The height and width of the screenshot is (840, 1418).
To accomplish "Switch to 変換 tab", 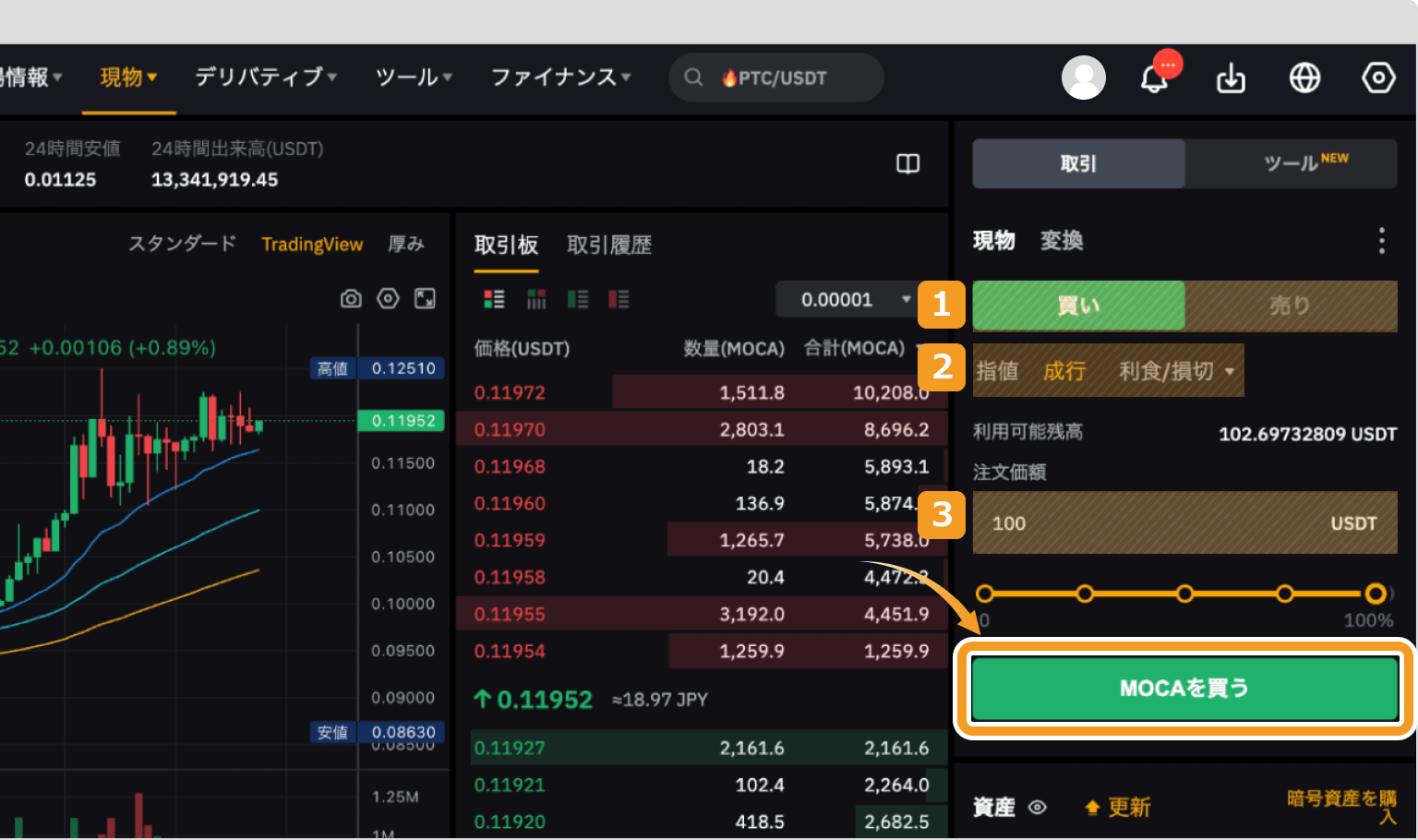I will (x=1062, y=241).
